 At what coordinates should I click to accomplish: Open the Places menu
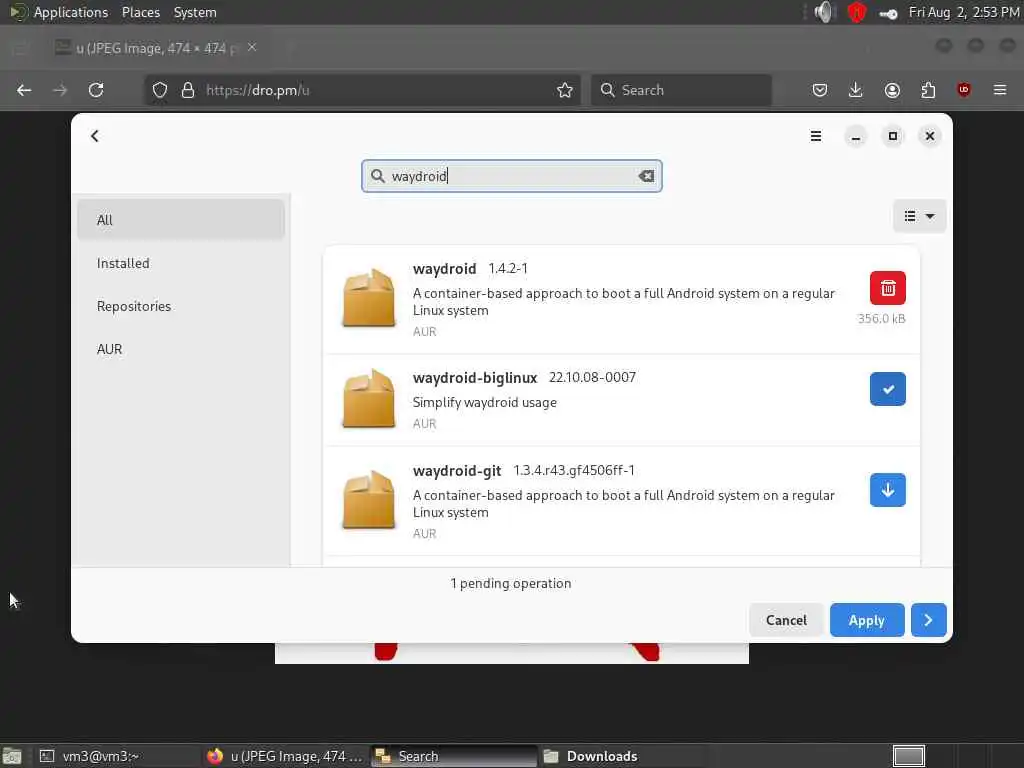[140, 12]
